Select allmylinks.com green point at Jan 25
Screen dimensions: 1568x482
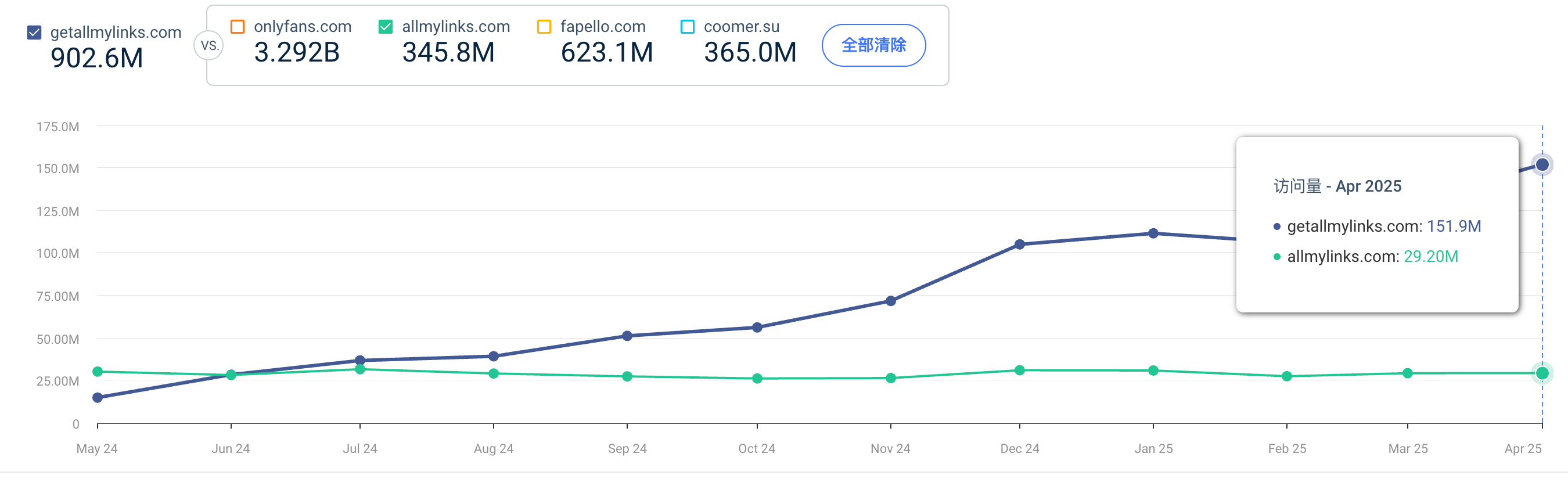coord(1153,370)
